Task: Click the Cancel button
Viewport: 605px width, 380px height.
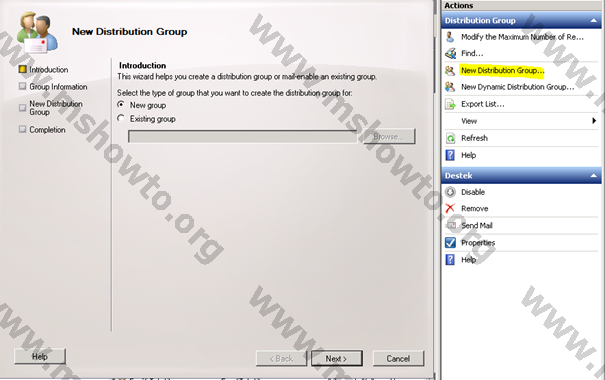Action: click(398, 358)
